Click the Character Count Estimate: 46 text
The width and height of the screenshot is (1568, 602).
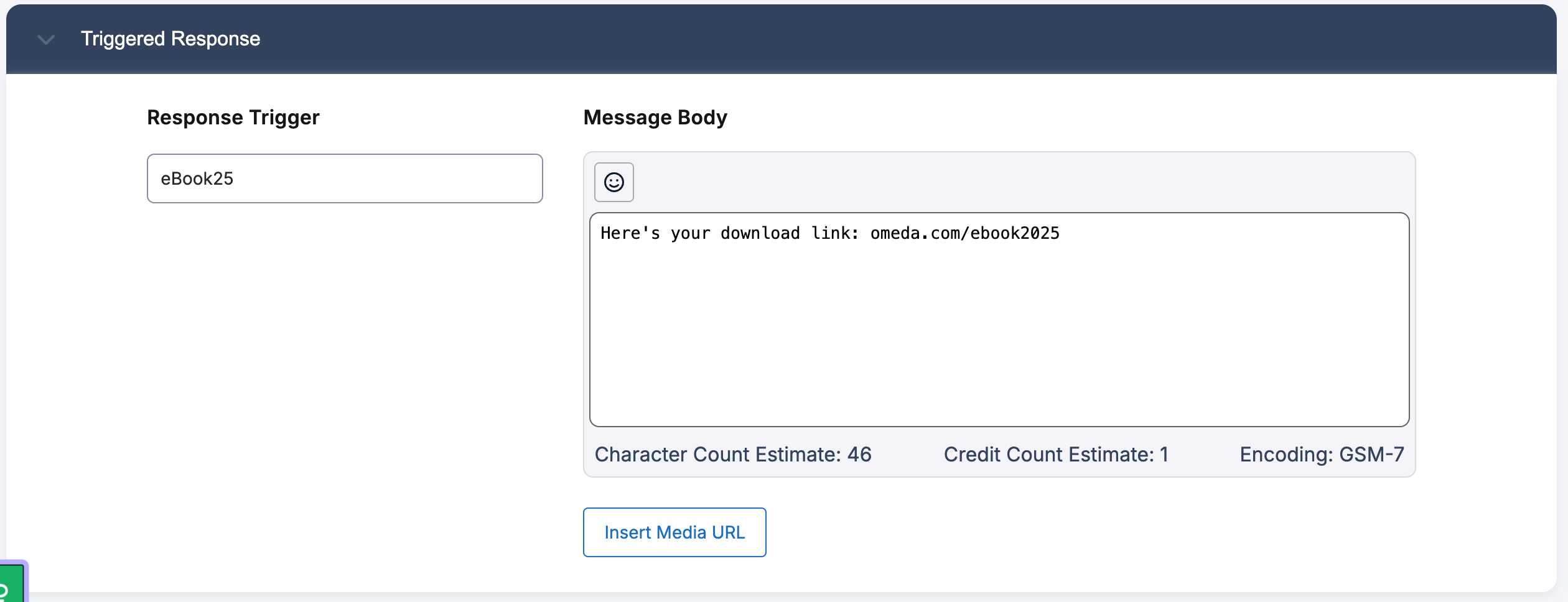tap(732, 455)
